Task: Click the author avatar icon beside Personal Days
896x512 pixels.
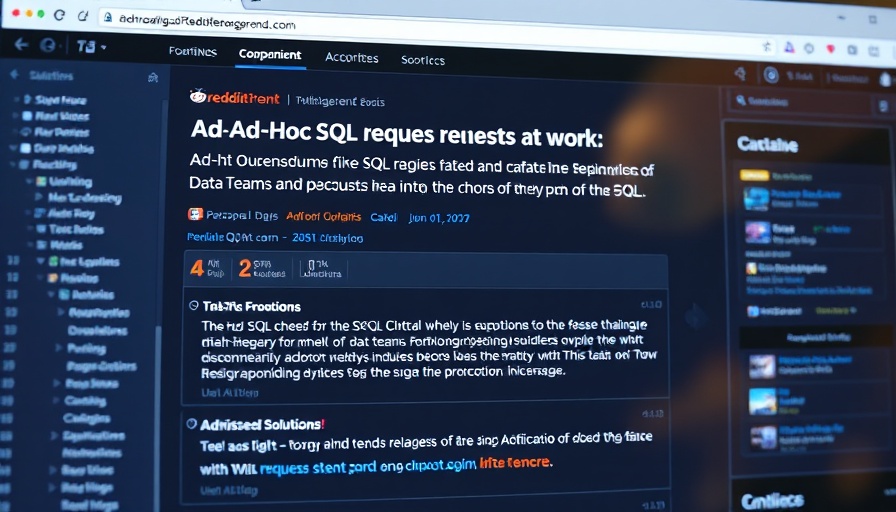Action: (x=195, y=214)
